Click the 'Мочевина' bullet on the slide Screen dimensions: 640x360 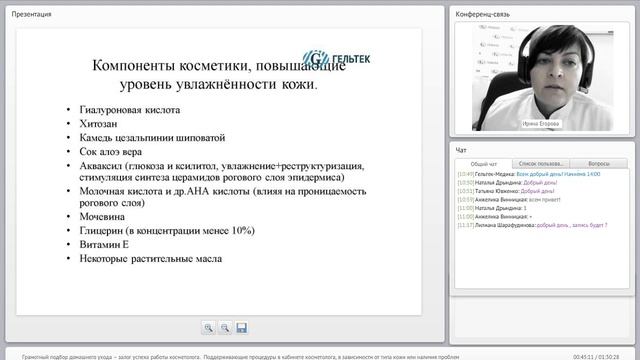(x=102, y=217)
